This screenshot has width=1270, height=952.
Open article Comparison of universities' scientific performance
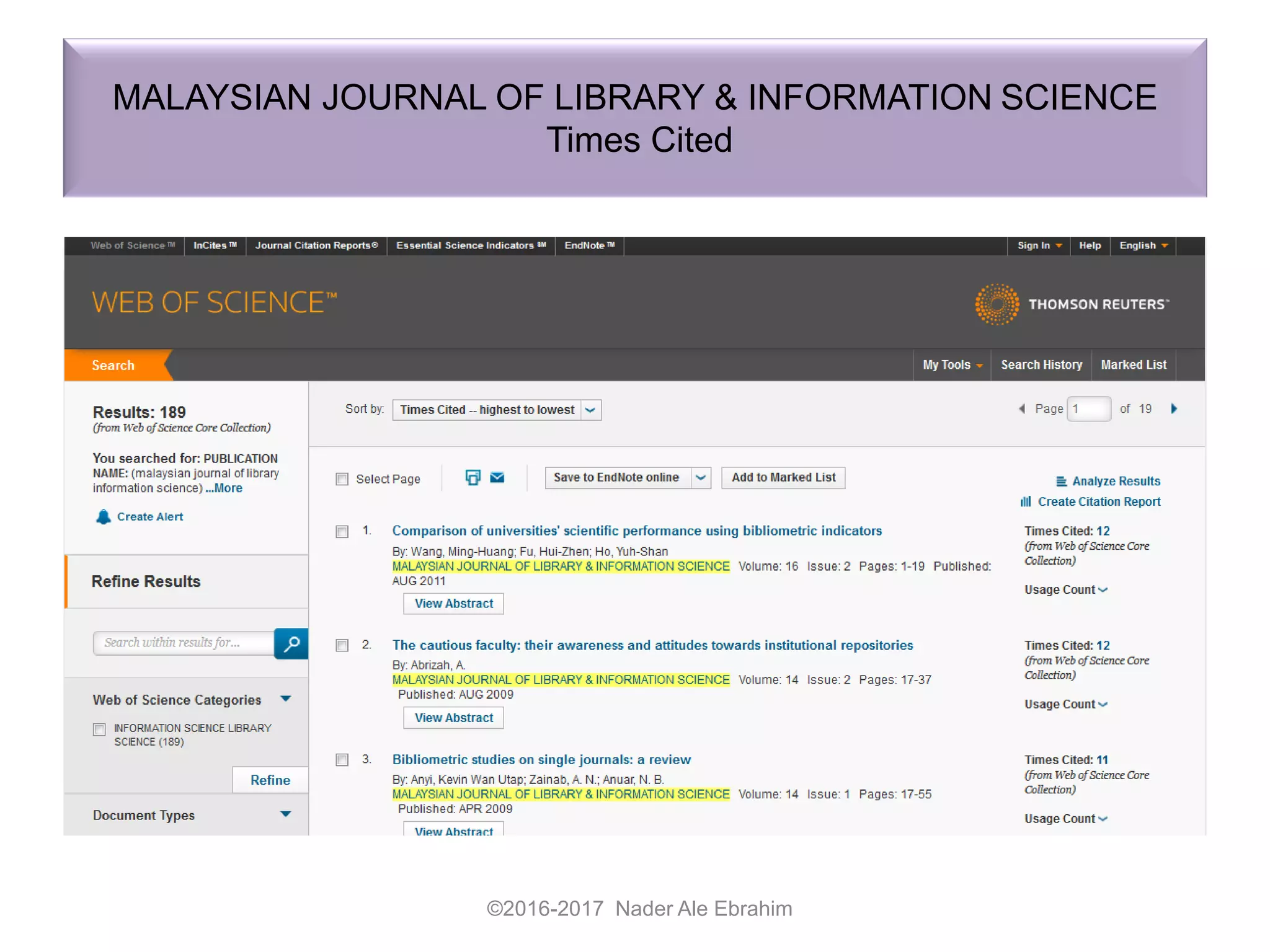637,531
